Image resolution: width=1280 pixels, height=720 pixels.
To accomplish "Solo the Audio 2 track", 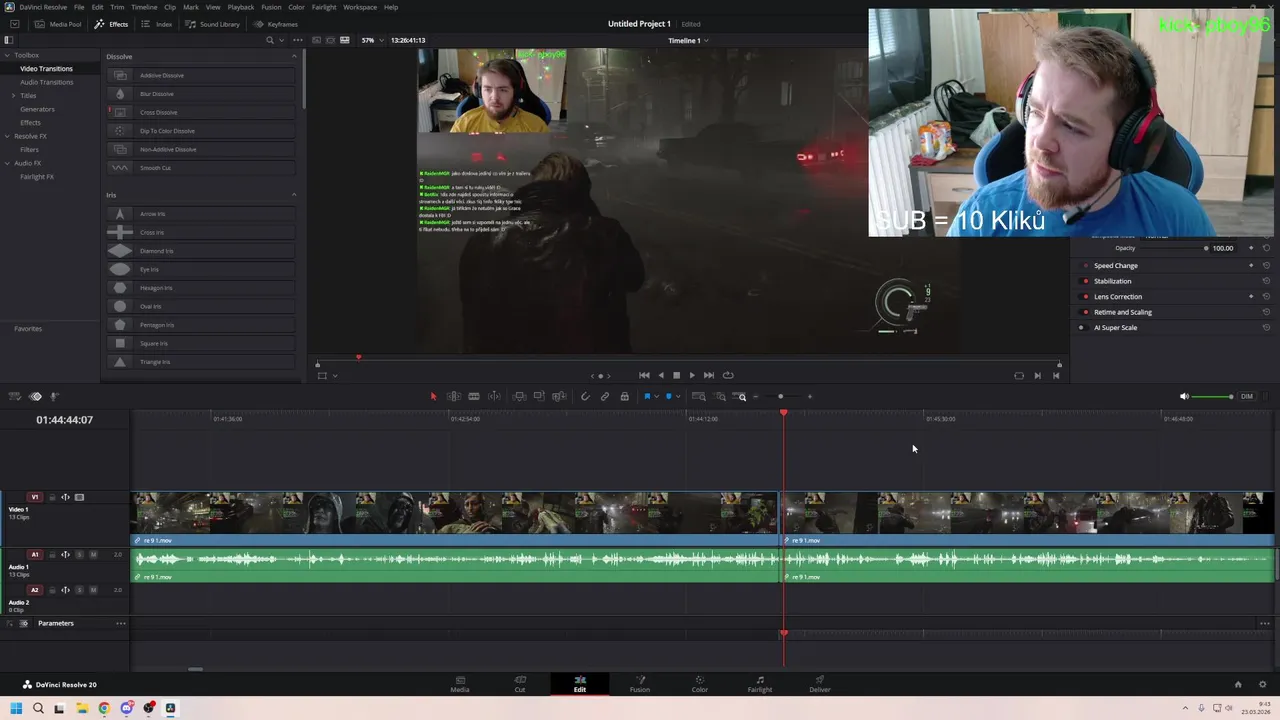I will coord(79,590).
